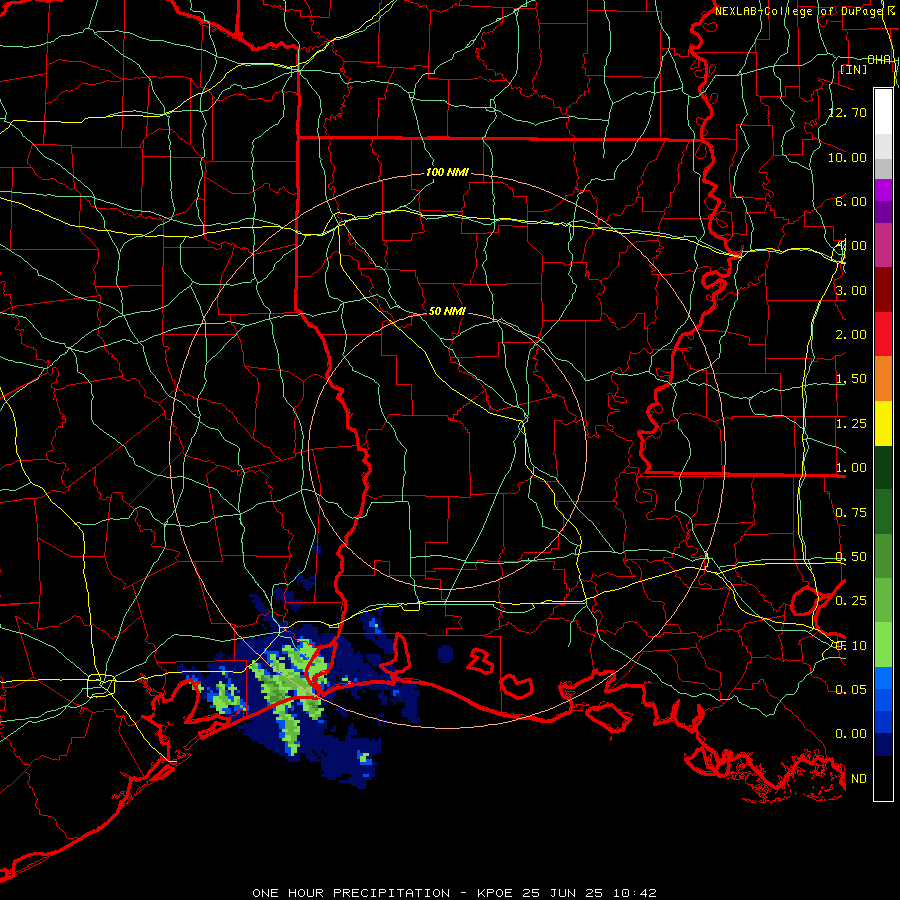This screenshot has width=900, height=900.
Task: Click the 0.75 legend value
Action: (851, 513)
